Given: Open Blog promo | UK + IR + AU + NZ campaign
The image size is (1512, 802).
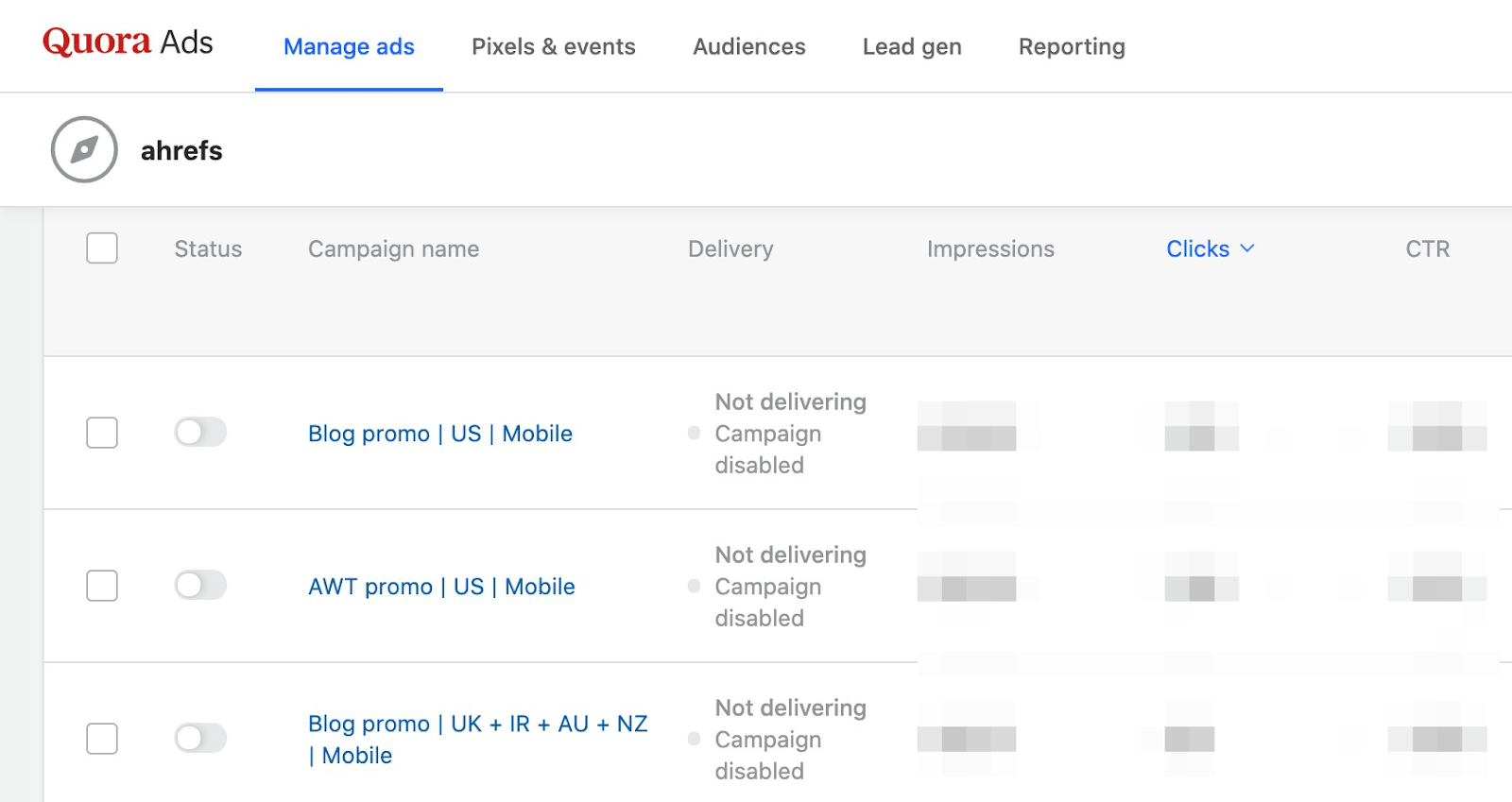Looking at the screenshot, I should pos(477,725).
